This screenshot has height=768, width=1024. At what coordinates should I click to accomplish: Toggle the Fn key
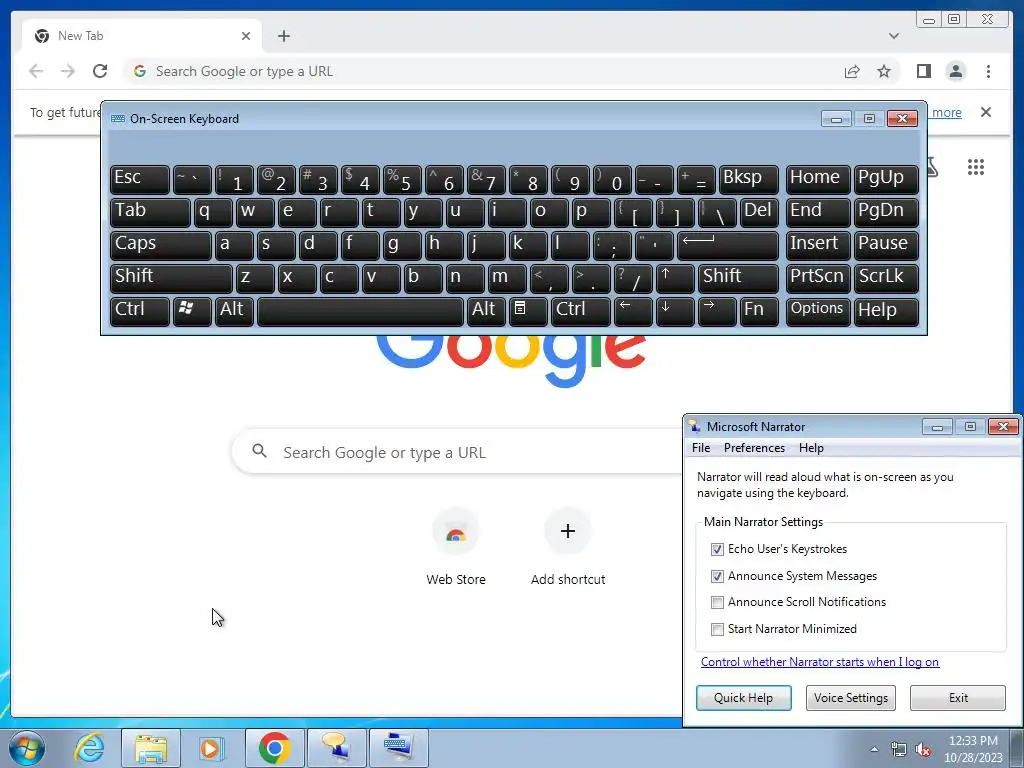pyautogui.click(x=759, y=311)
